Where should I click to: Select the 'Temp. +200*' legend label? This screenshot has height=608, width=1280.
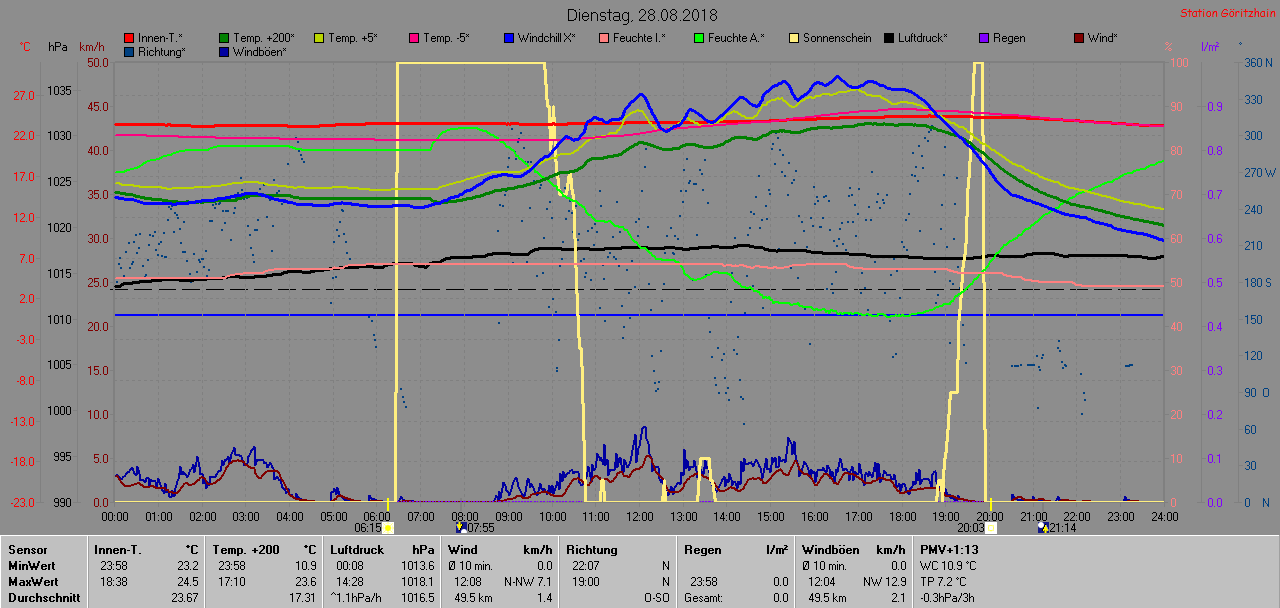264,38
